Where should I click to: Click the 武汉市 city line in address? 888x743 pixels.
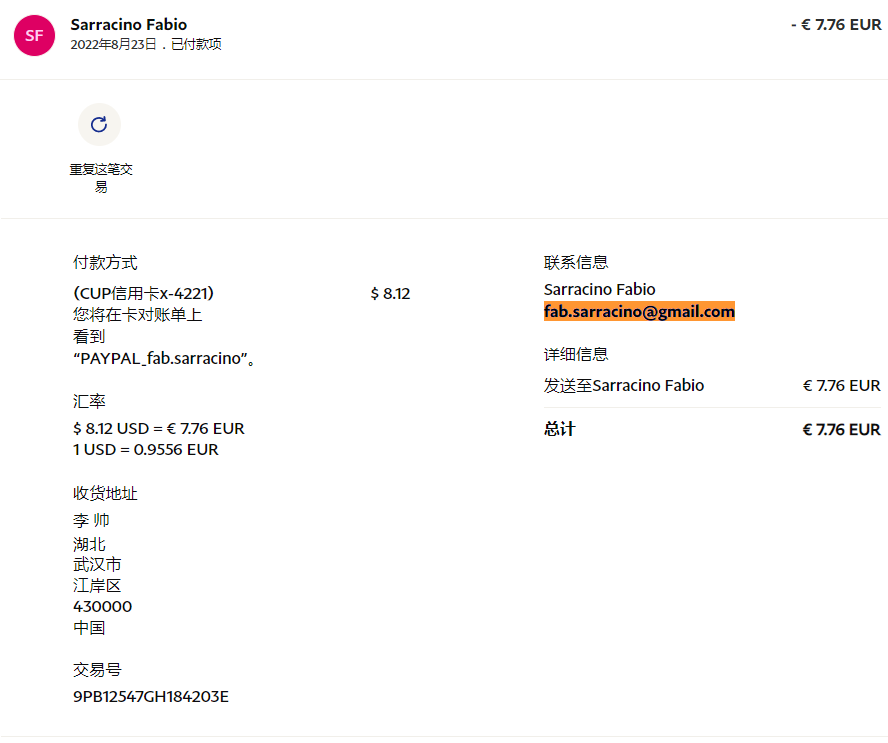point(97,564)
